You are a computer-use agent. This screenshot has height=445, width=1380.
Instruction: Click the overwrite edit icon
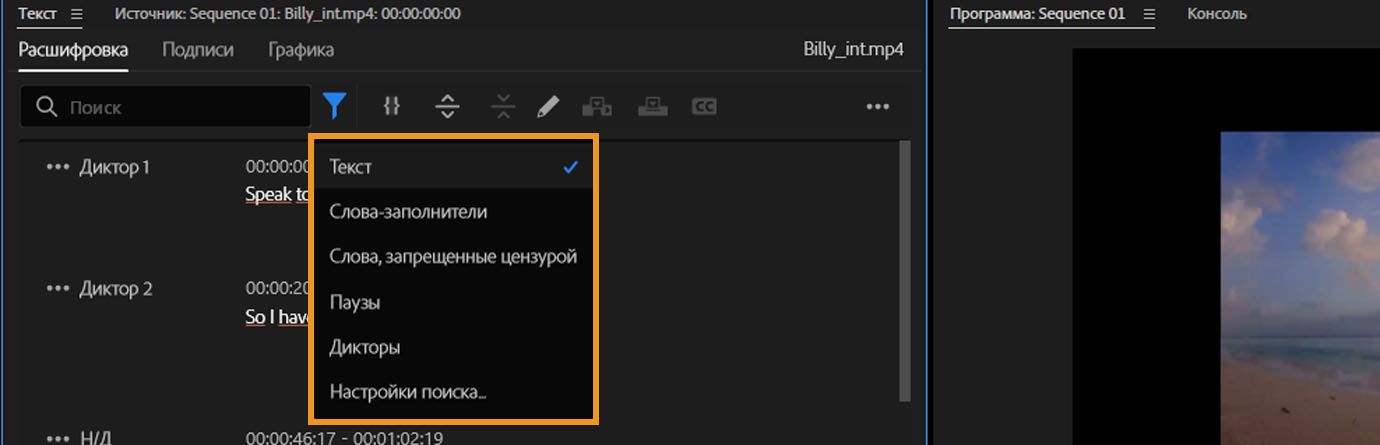coord(652,106)
